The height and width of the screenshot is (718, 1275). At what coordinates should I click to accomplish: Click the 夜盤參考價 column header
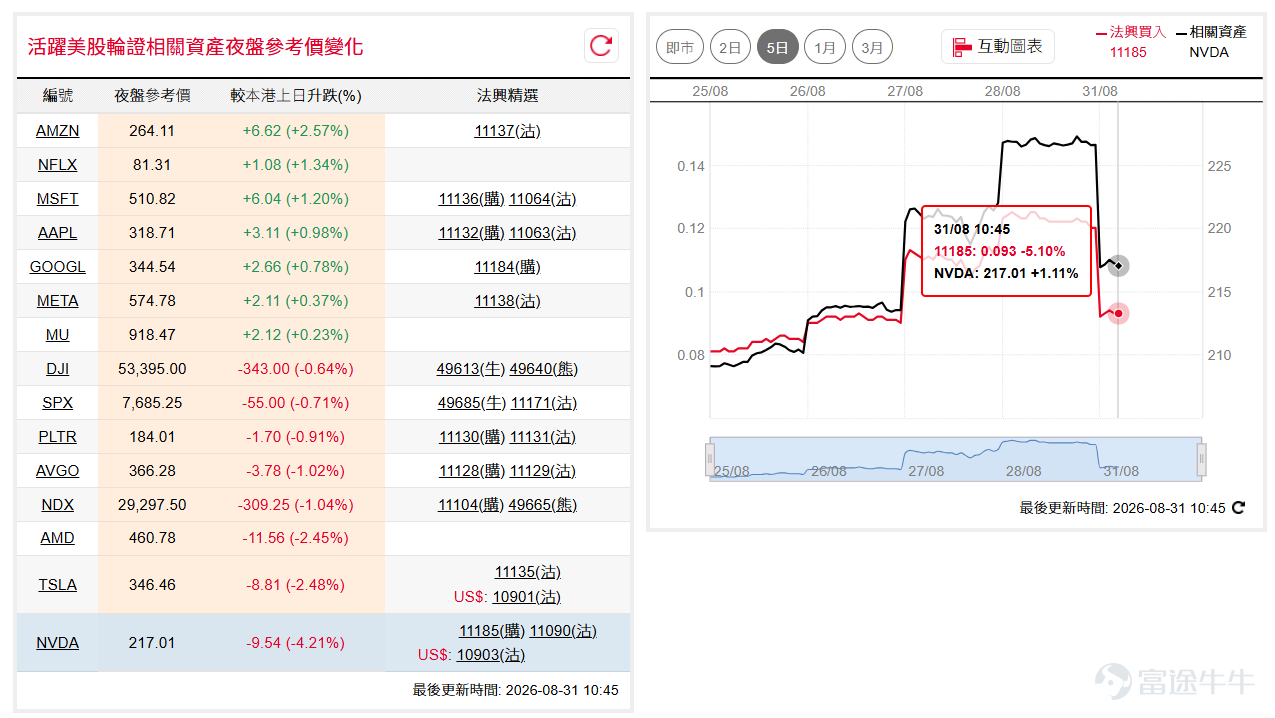(x=152, y=96)
